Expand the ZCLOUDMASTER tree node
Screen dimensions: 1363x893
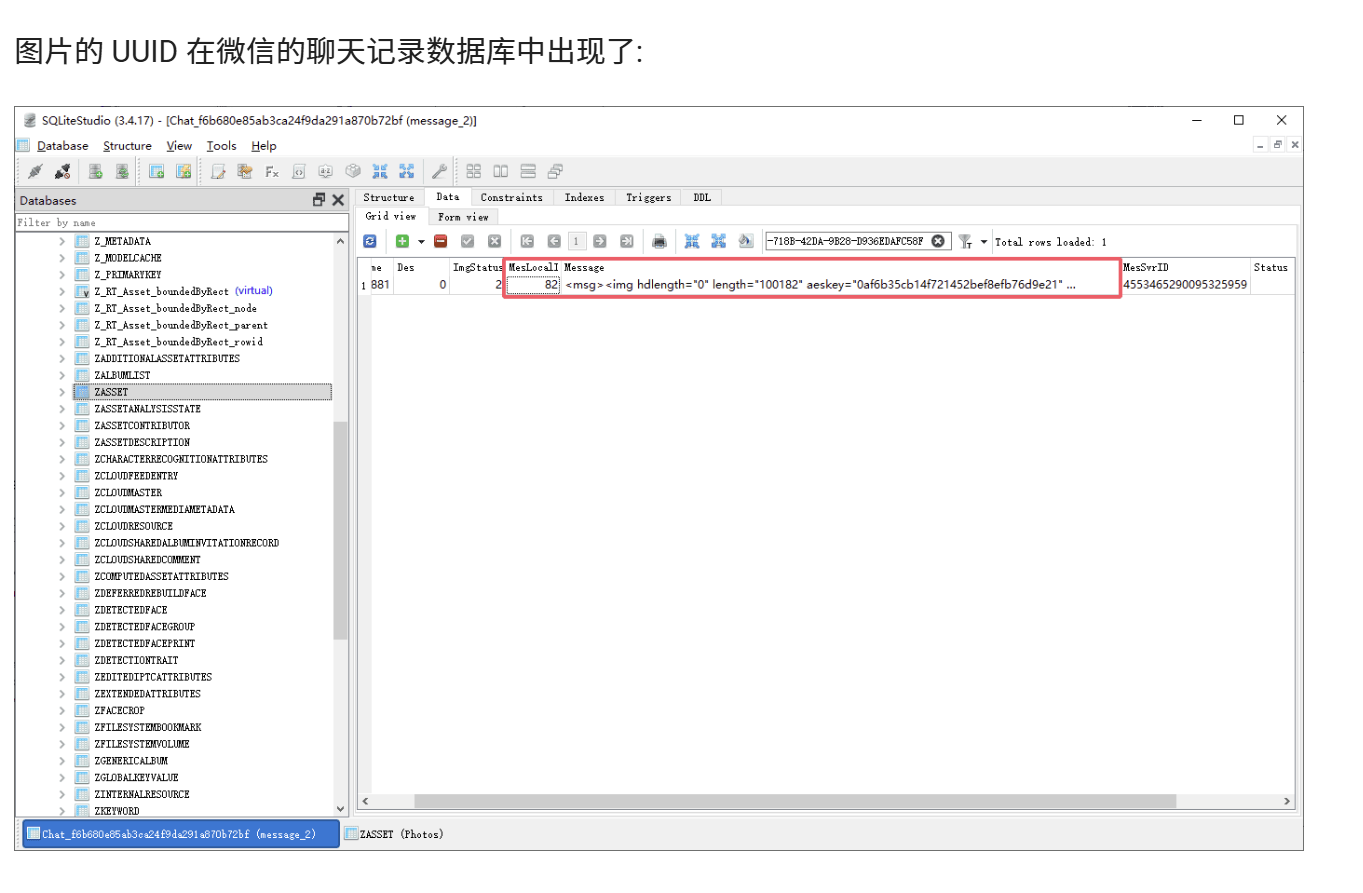pos(62,493)
